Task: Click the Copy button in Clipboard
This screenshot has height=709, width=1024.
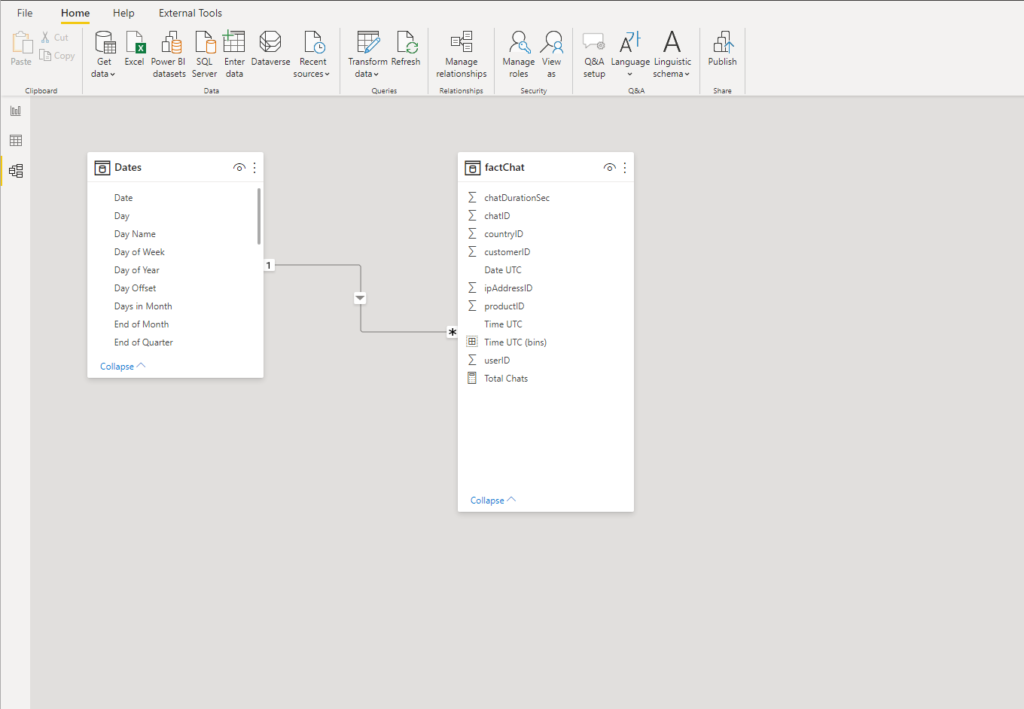Action: point(57,55)
